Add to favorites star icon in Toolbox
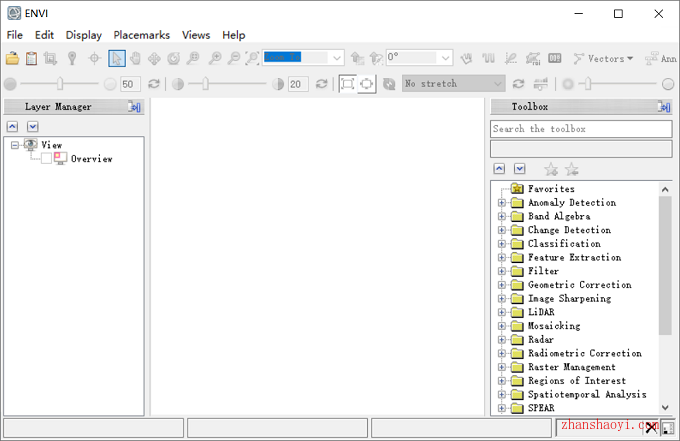This screenshot has width=680, height=441. pos(551,169)
